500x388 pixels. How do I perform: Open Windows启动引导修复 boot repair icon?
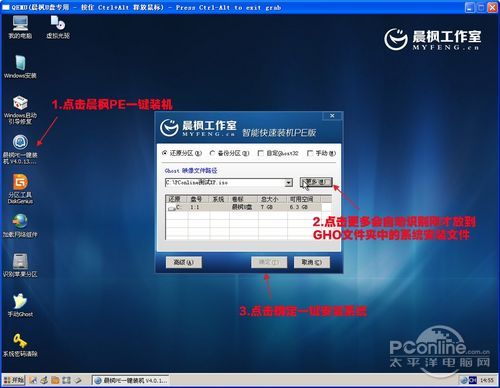20,110
